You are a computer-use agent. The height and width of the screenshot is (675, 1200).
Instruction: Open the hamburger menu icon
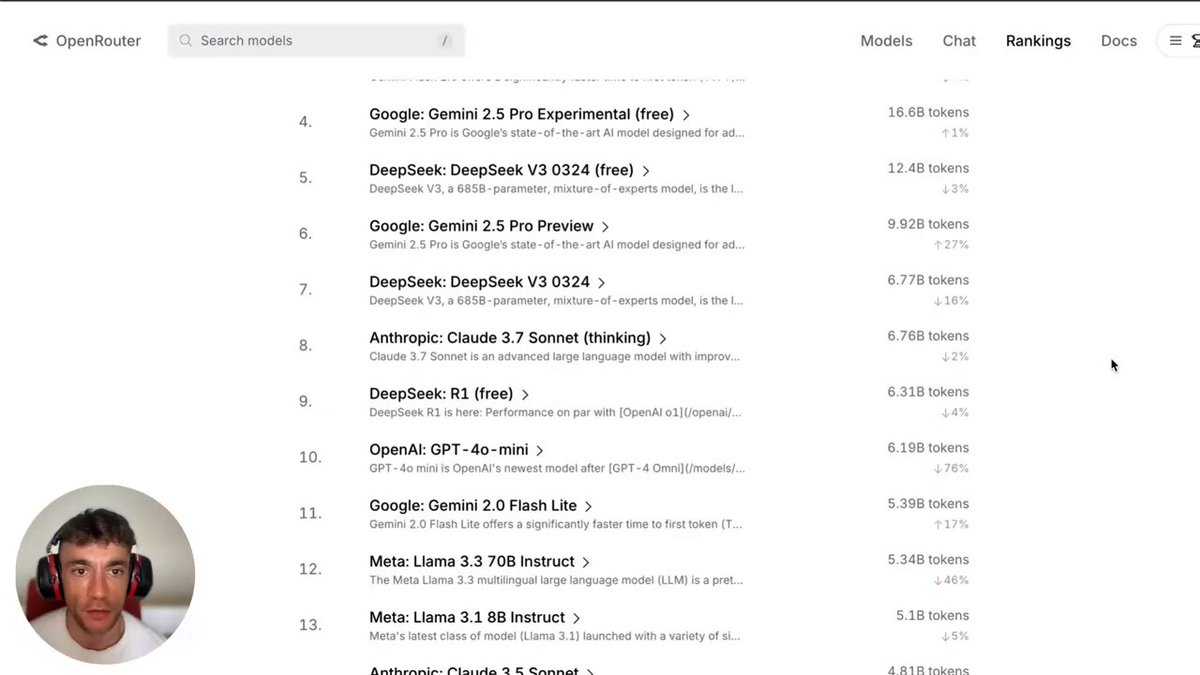coord(1176,41)
